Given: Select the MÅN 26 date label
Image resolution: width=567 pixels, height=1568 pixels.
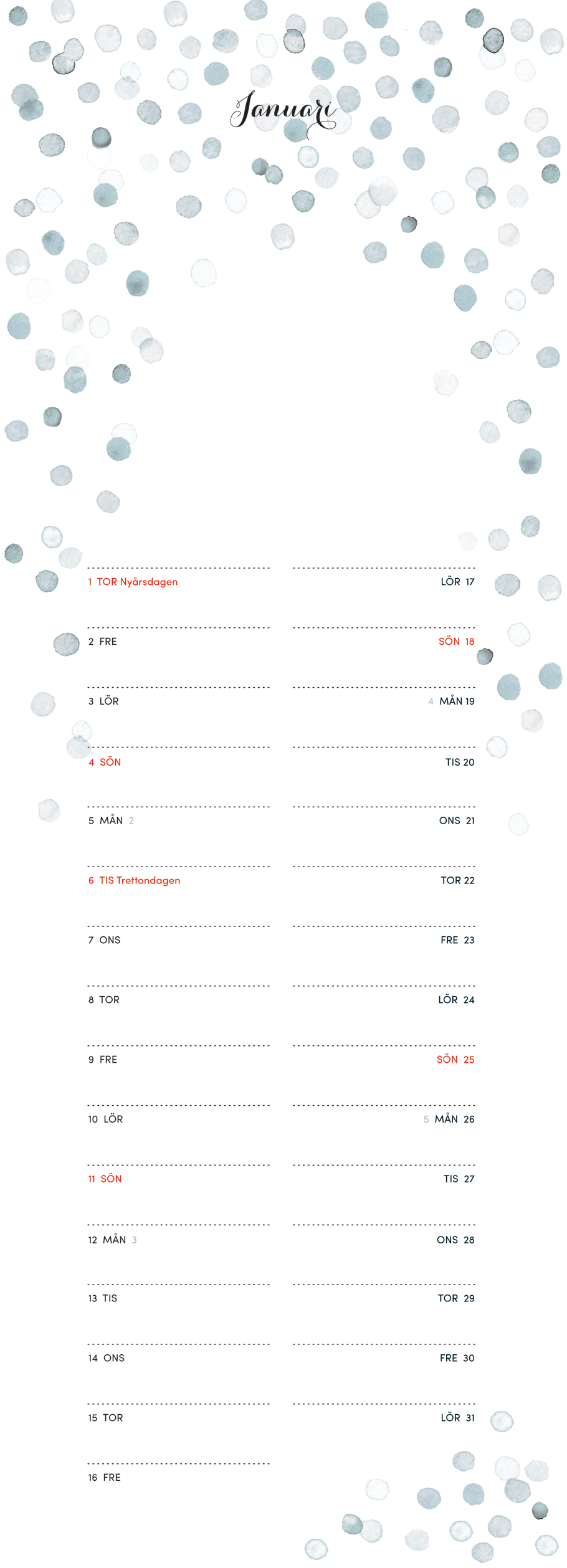Looking at the screenshot, I should [x=454, y=1119].
